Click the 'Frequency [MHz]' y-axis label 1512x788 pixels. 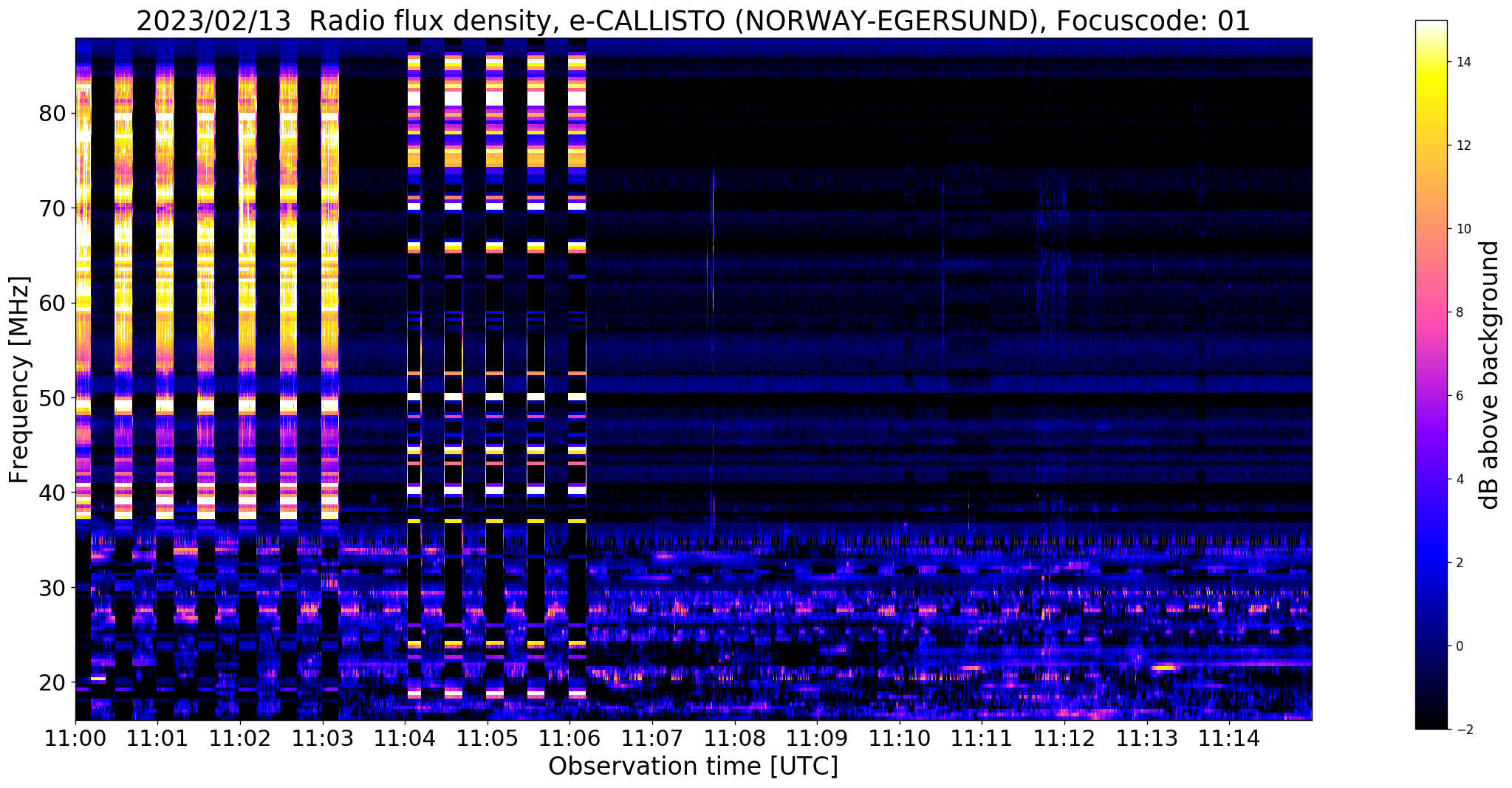coord(20,380)
